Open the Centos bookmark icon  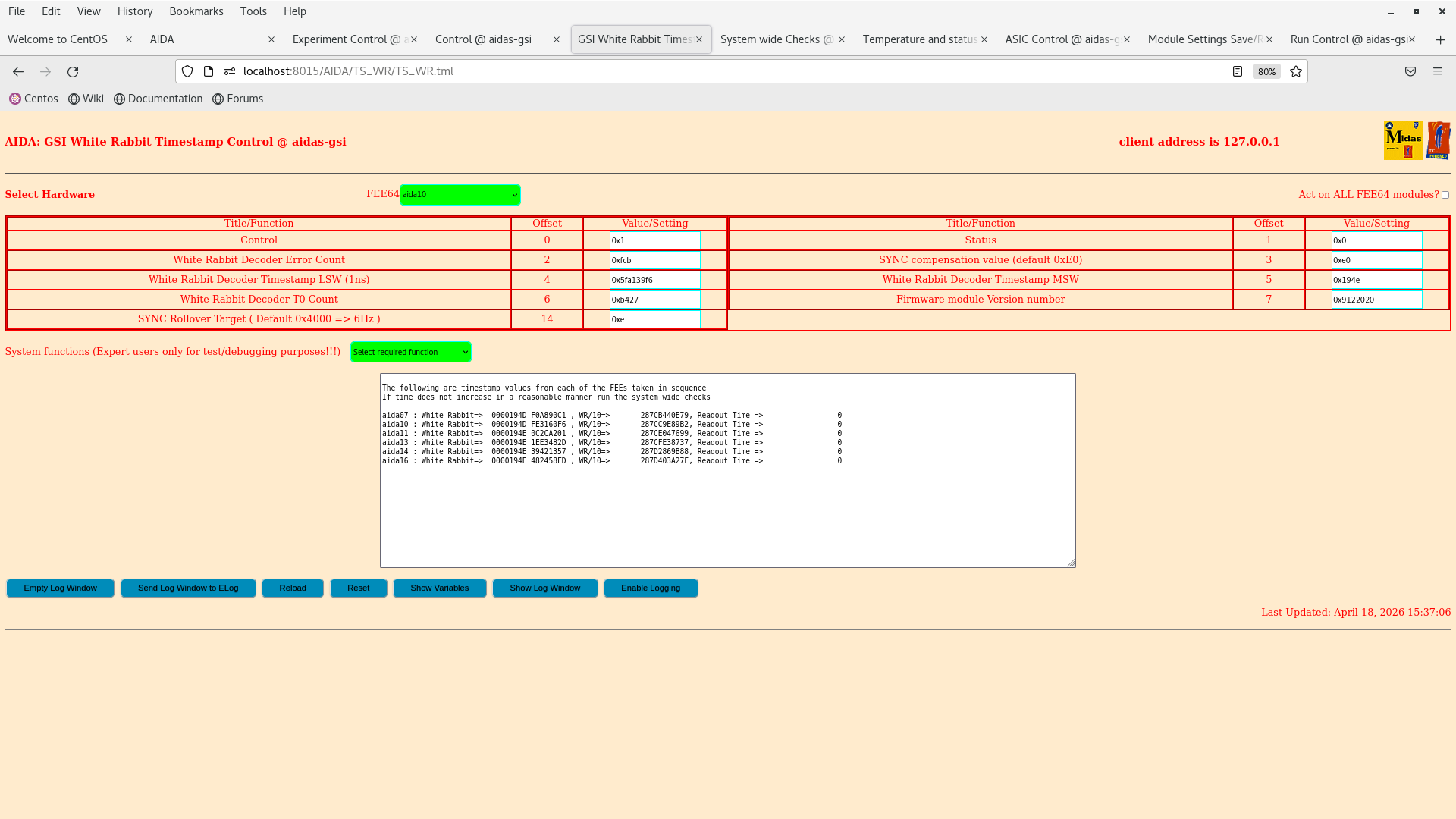point(15,99)
